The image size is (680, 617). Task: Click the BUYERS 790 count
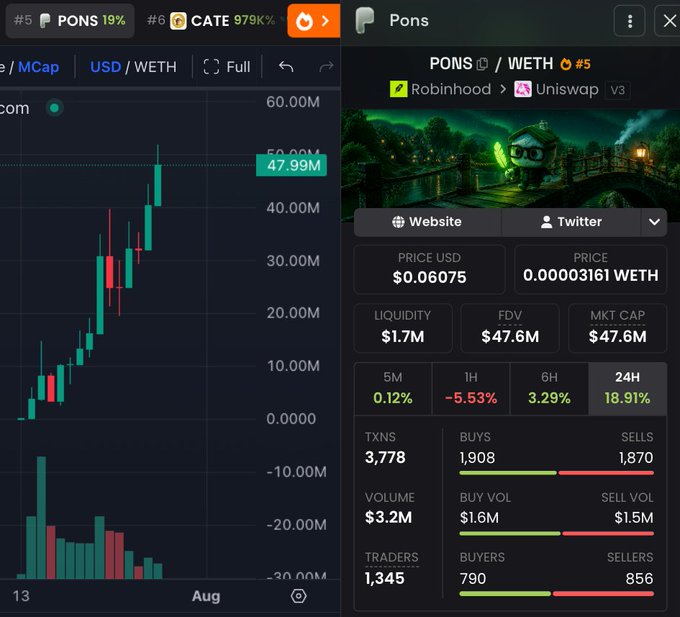pyautogui.click(x=473, y=578)
